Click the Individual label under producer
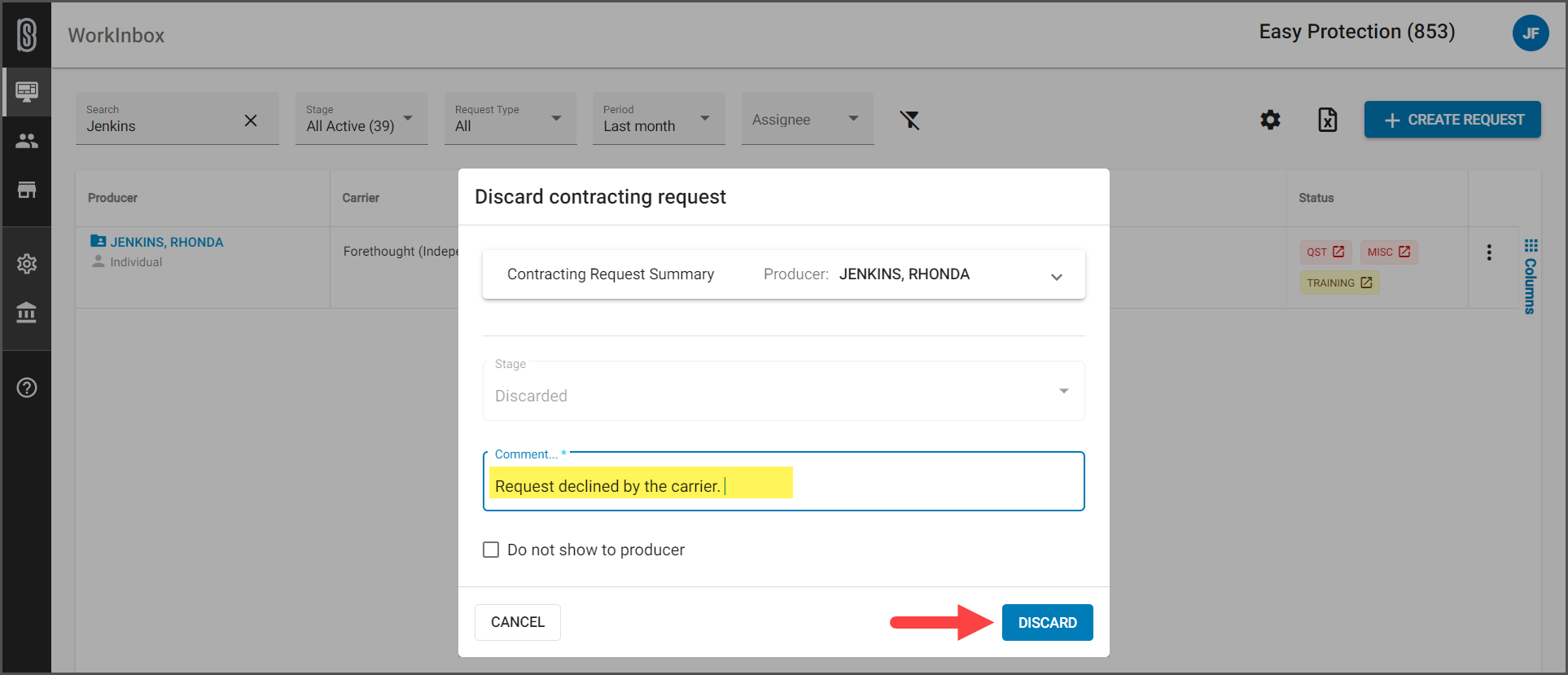Screen dimensions: 1568x675 point(136,262)
